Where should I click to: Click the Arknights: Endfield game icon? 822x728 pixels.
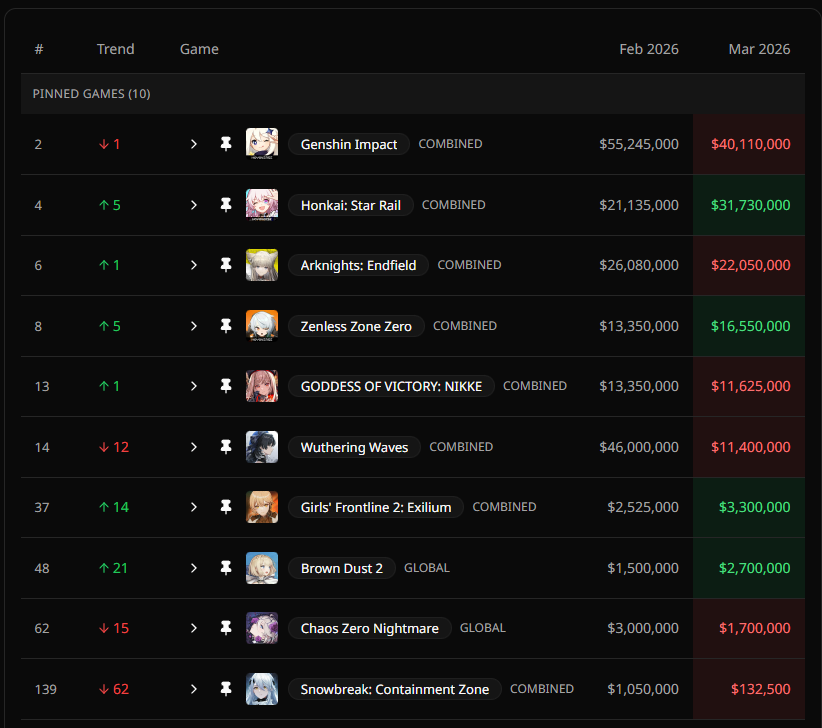coord(262,265)
